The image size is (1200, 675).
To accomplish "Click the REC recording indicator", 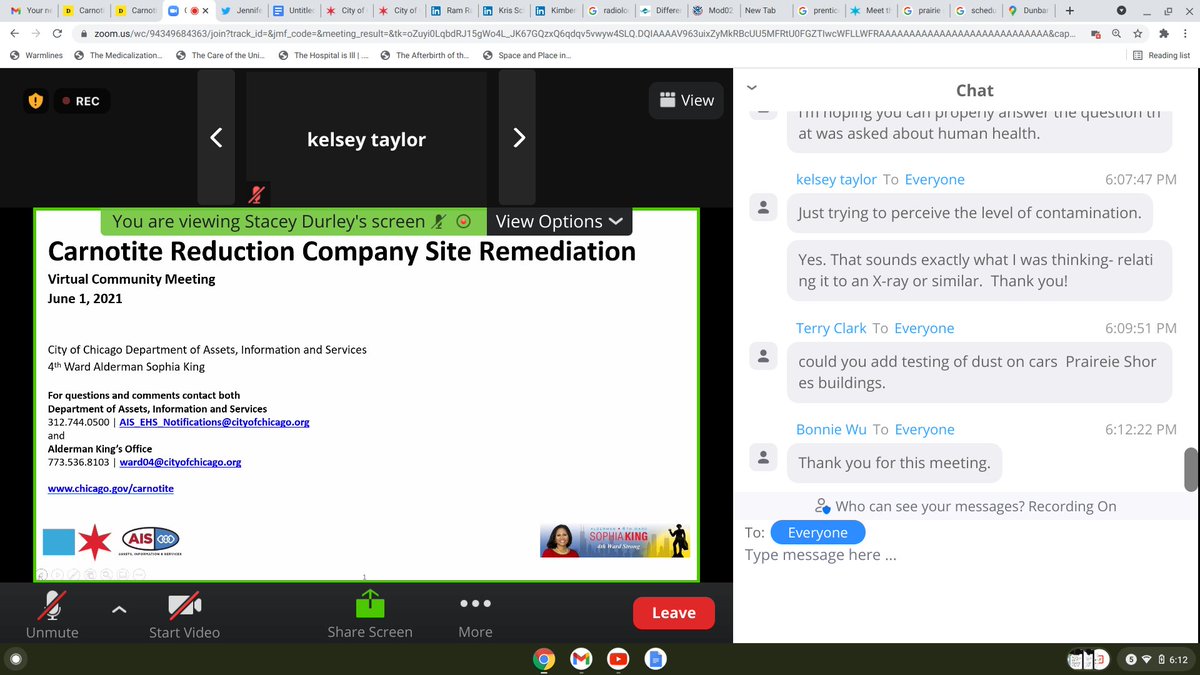I will (x=80, y=101).
